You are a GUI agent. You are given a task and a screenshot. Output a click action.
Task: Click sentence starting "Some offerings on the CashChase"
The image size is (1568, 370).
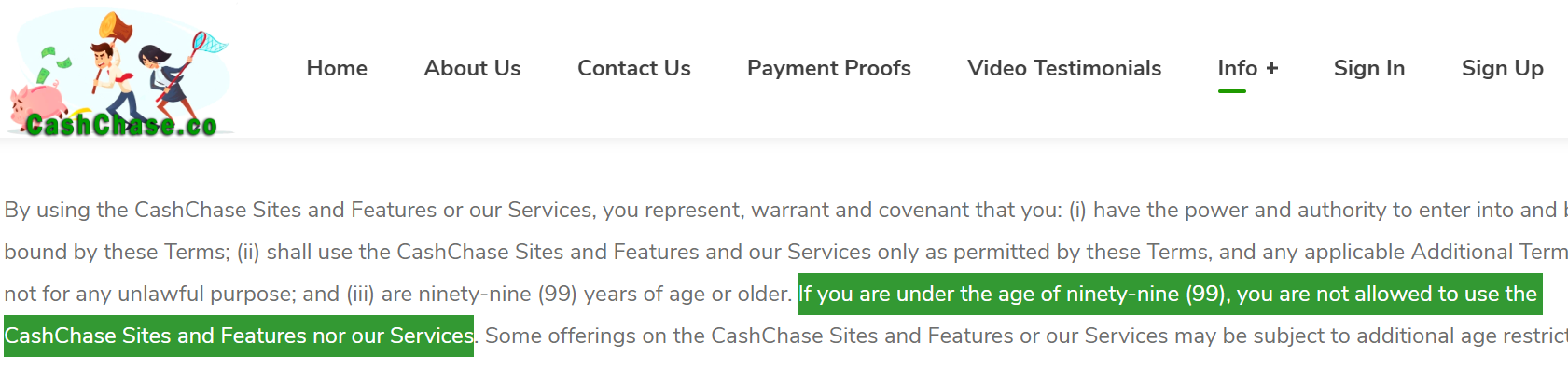point(1026,336)
